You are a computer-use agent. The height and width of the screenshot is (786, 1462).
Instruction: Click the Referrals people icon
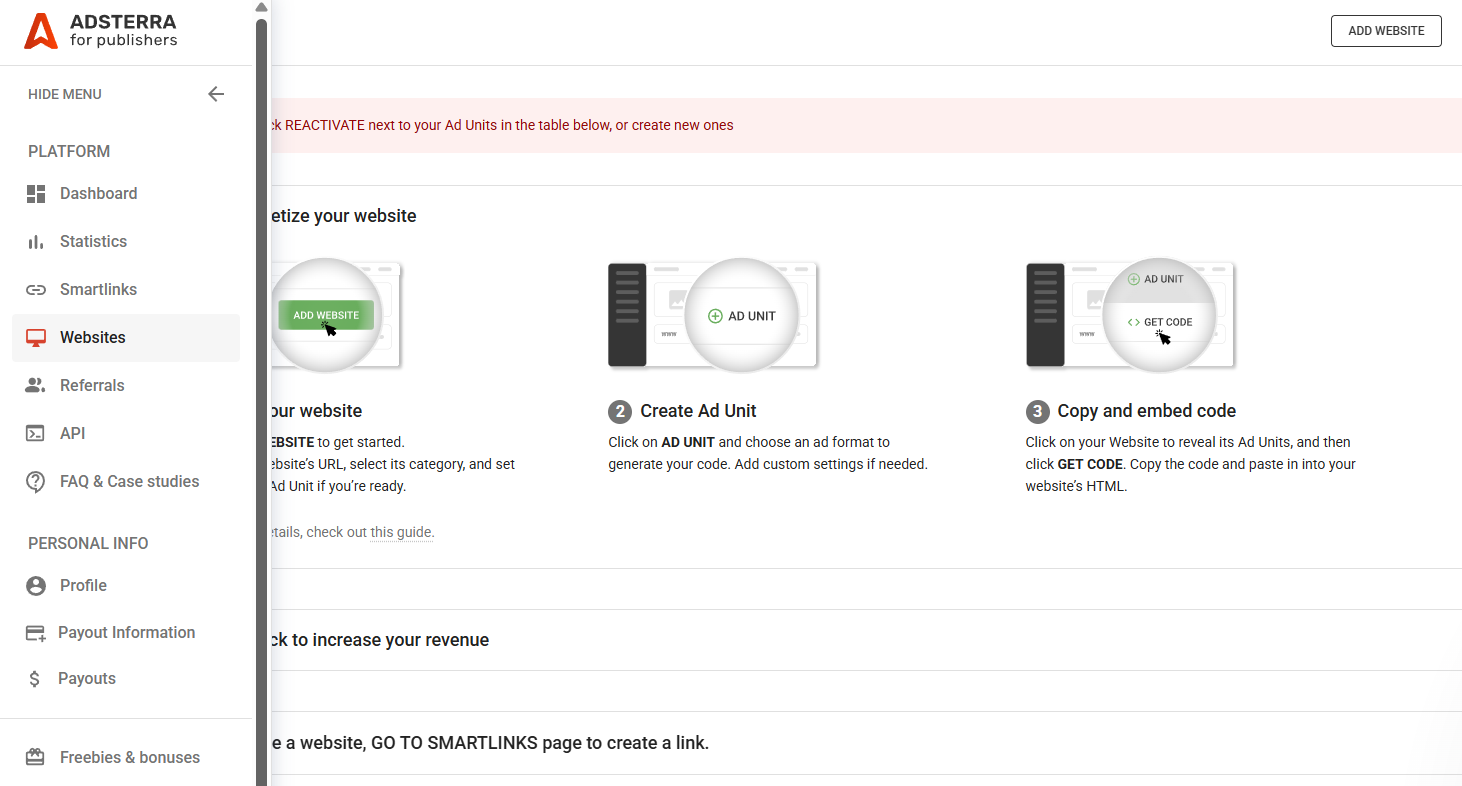click(x=36, y=386)
